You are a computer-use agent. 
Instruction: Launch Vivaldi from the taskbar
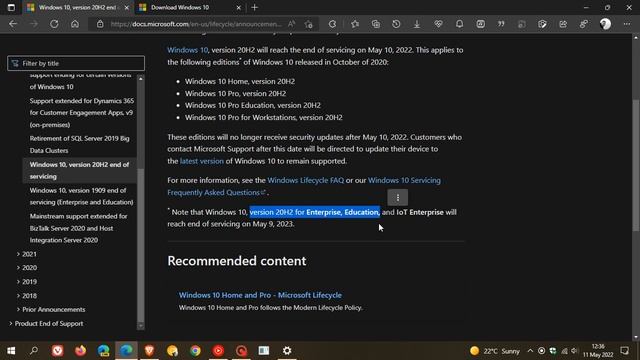[58, 351]
